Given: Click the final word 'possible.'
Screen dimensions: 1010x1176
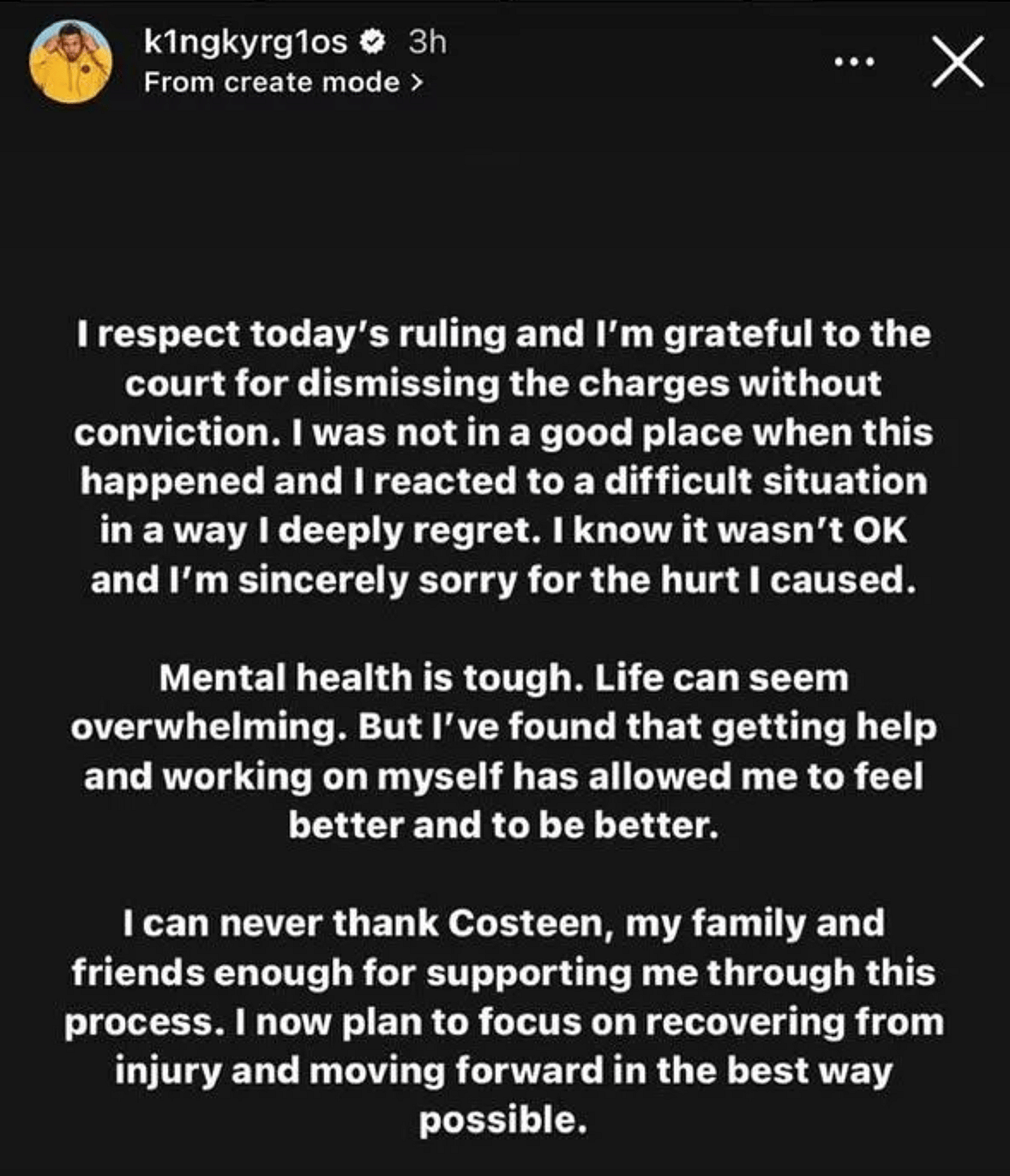Looking at the screenshot, I should click(502, 1120).
